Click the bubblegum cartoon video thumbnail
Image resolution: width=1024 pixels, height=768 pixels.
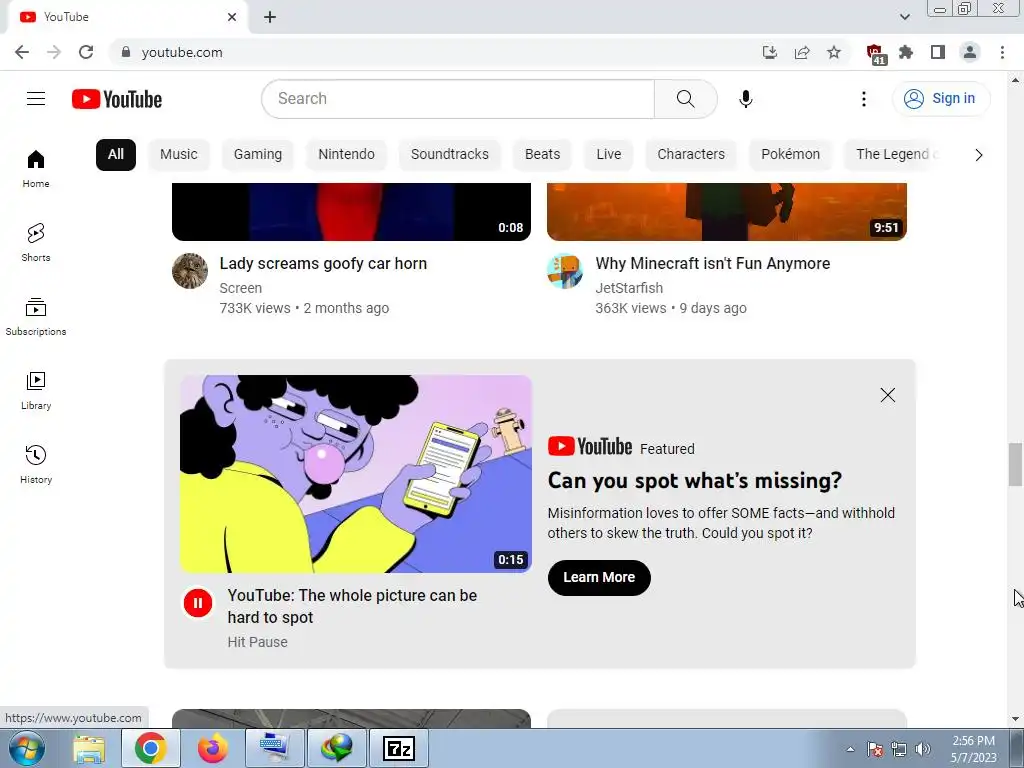(x=356, y=473)
